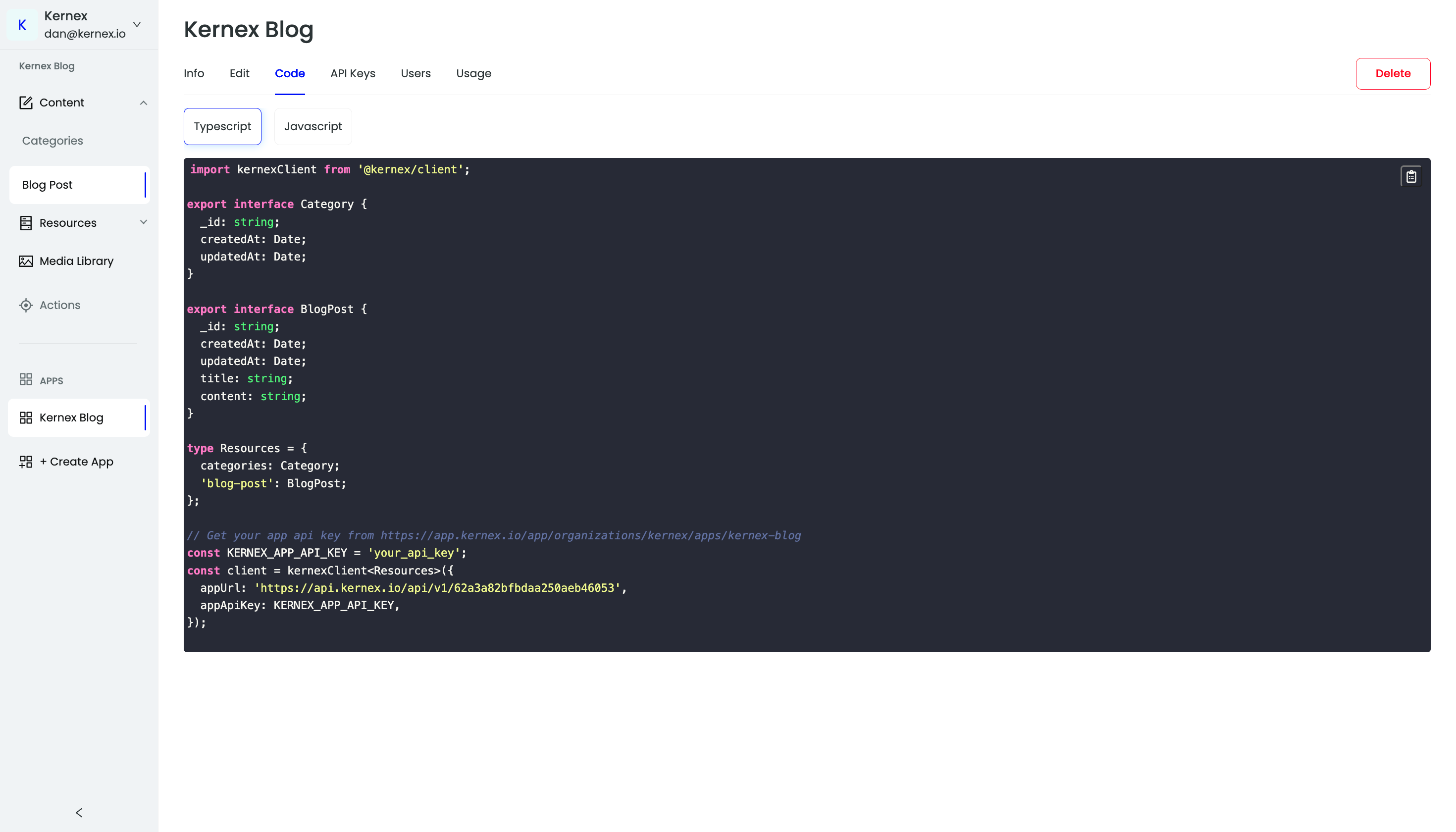Switch to the Info tab

click(194, 73)
